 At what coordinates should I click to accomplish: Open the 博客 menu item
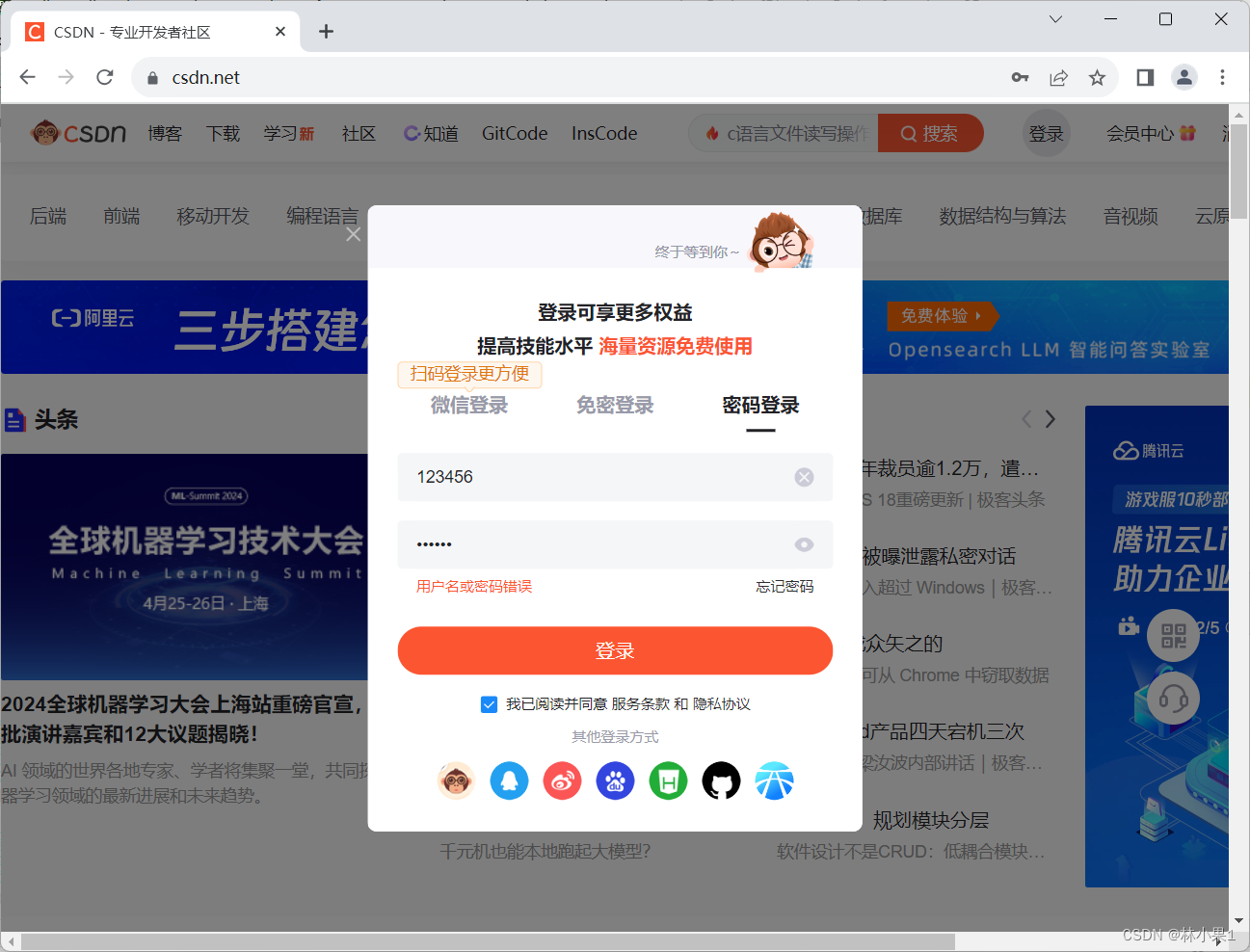(165, 133)
